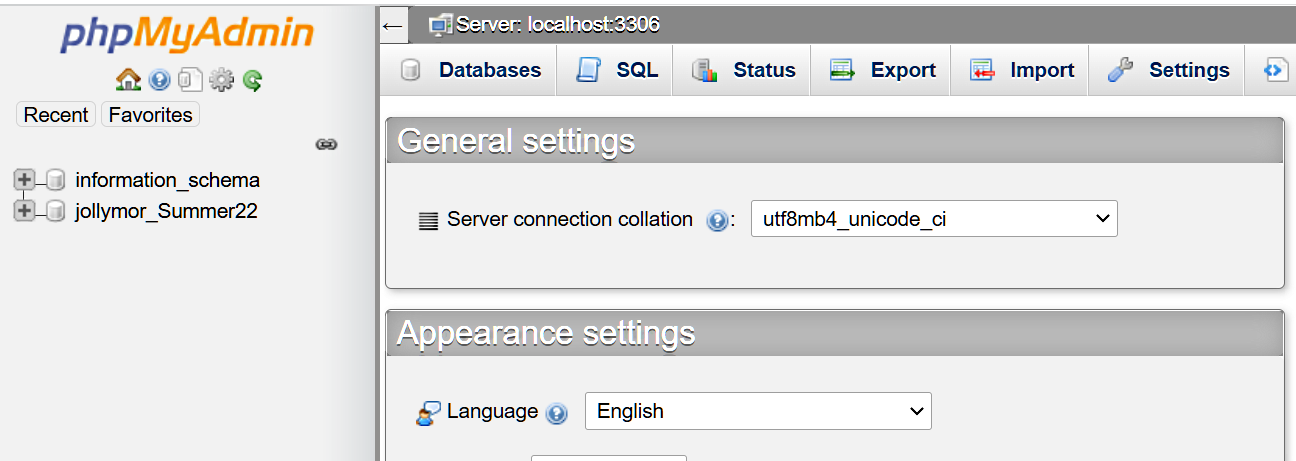Click the Home icon in the sidebar
Viewport: 1296px width, 461px height.
(128, 80)
